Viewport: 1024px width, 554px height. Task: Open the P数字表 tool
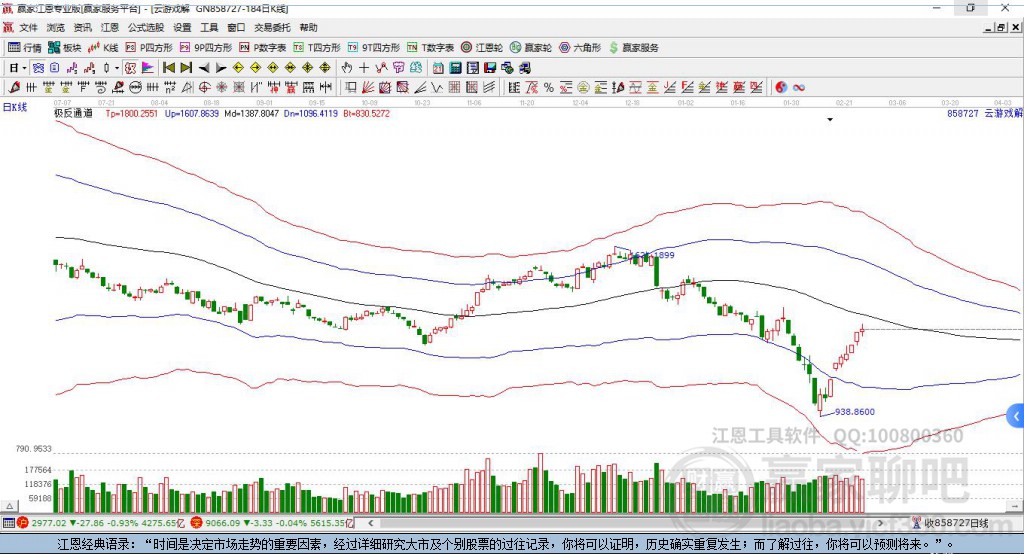[263, 48]
